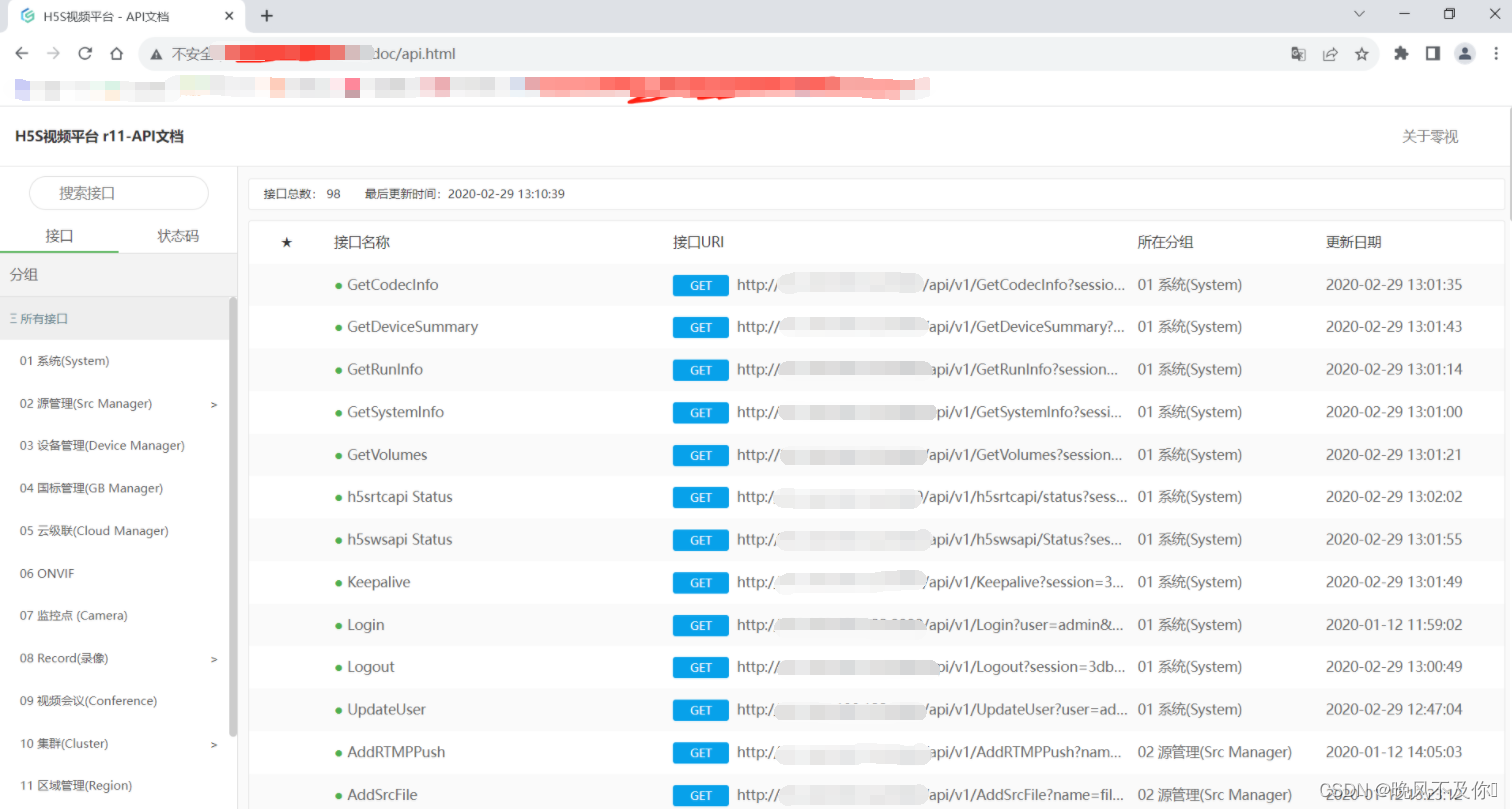1512x809 pixels.
Task: Click the 最后更新时间 timestamp text
Action: (x=464, y=194)
